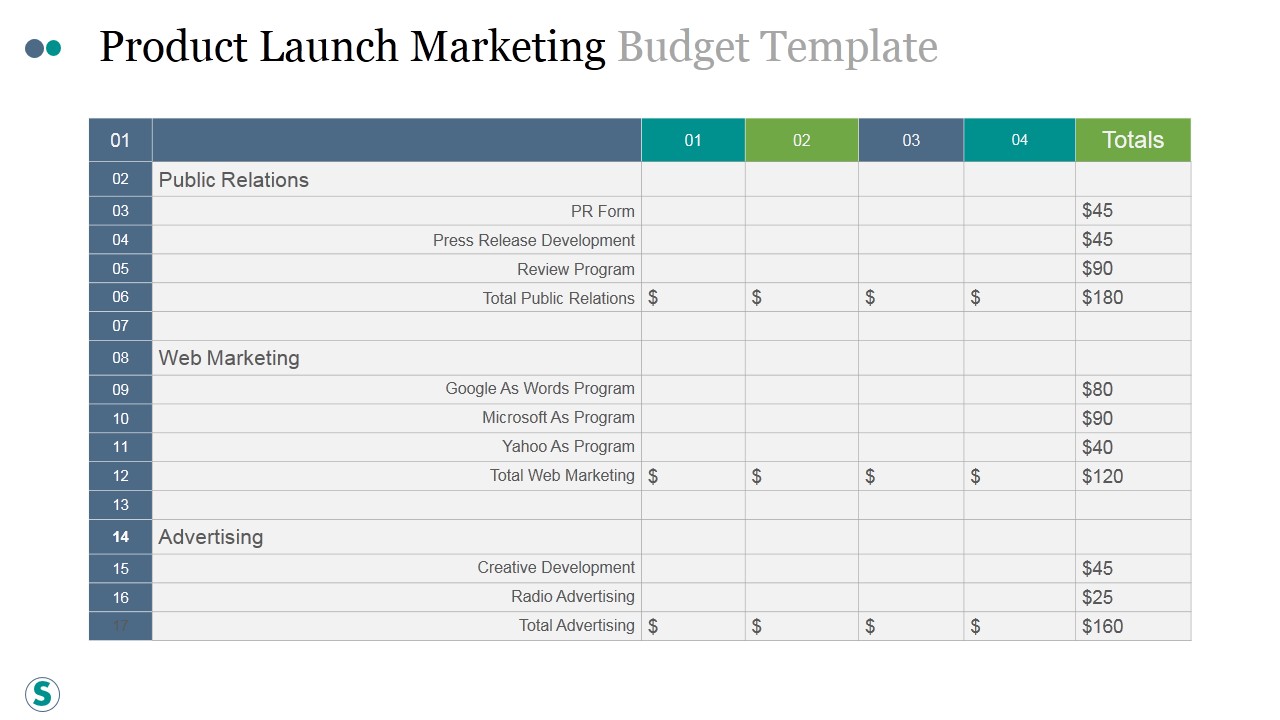
Task: Select the teal 01 quarter column header
Action: pos(693,140)
